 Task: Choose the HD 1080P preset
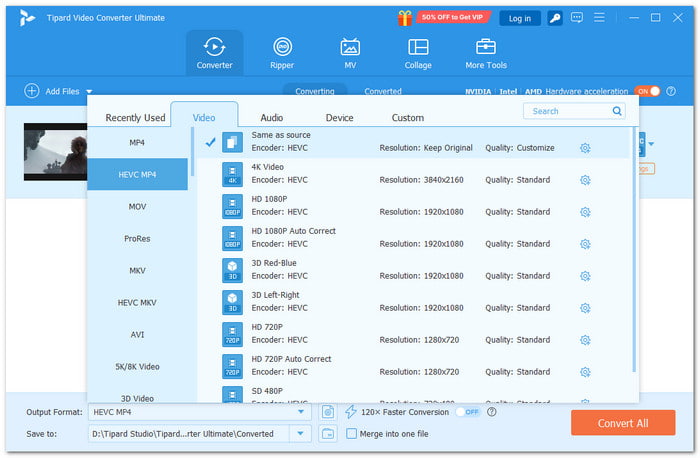pyautogui.click(x=412, y=206)
